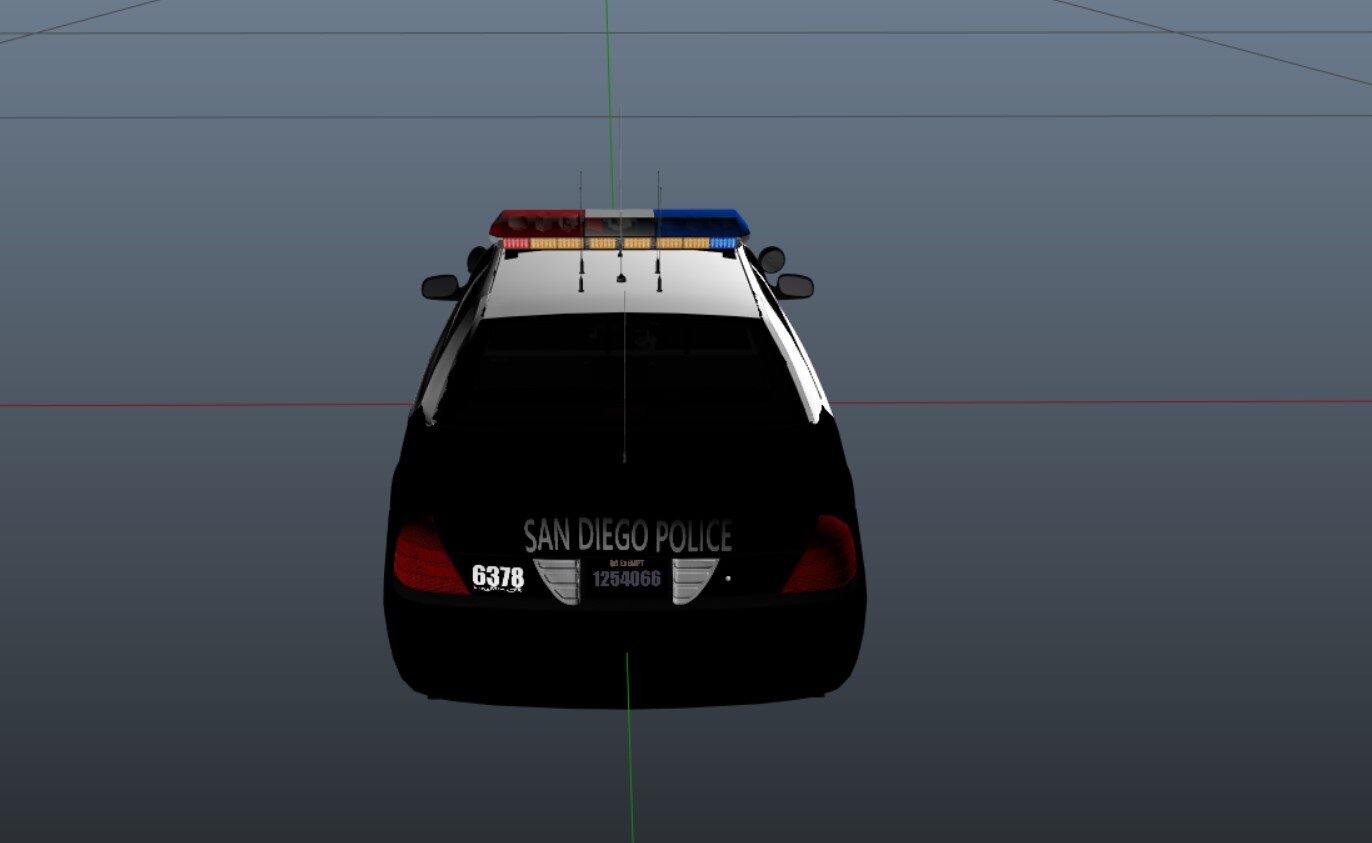Select the trunk keyhole dot
The height and width of the screenshot is (843, 1372).
click(728, 578)
